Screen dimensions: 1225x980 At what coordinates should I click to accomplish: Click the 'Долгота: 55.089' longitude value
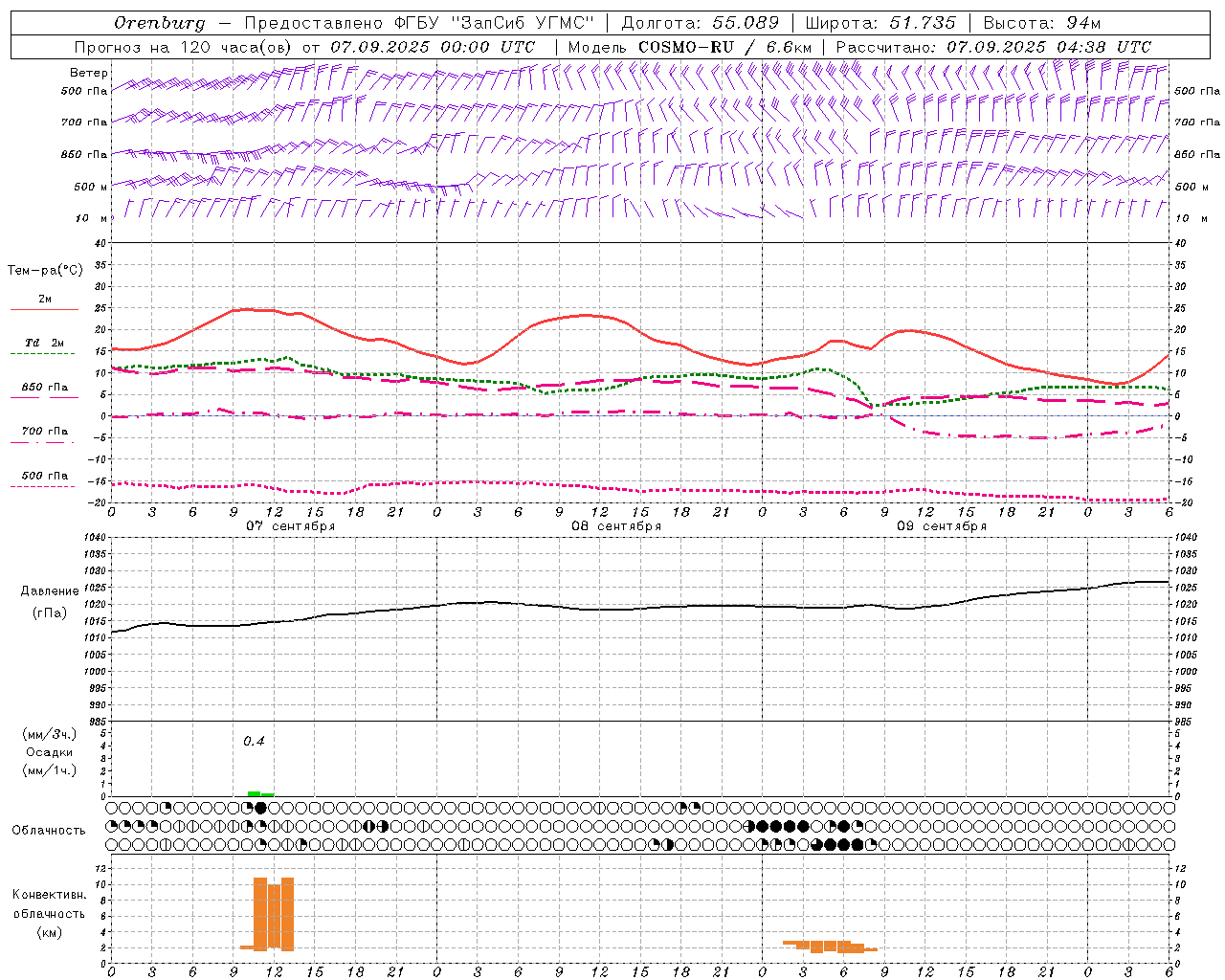701,23
